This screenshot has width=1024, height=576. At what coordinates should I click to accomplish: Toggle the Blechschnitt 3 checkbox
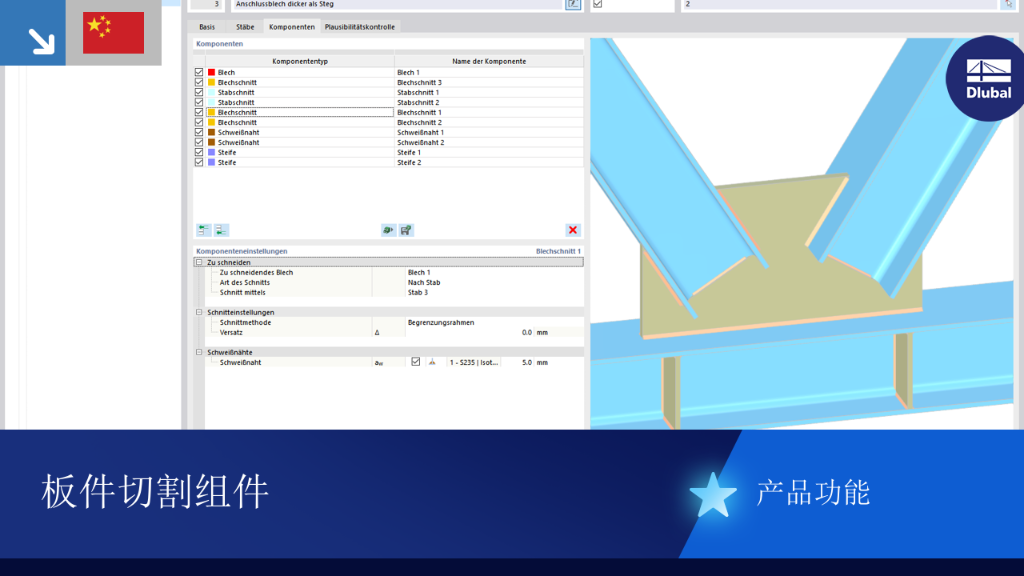point(199,82)
